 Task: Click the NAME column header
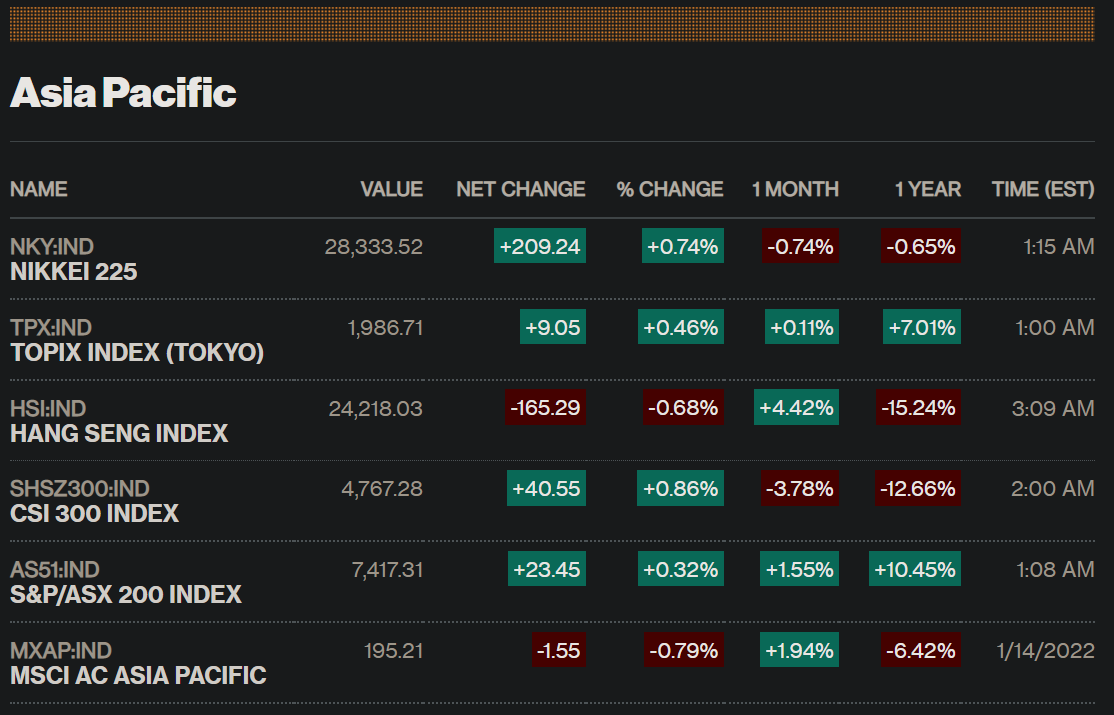39,189
